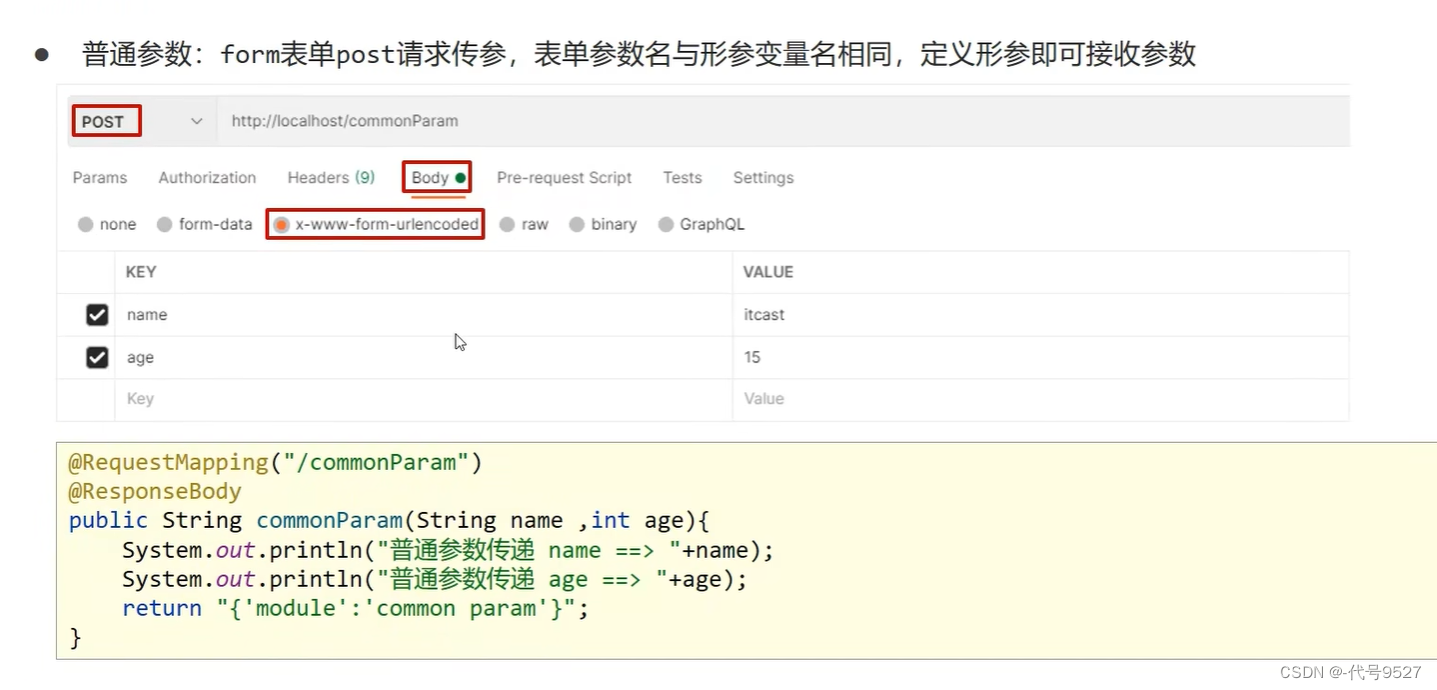
Task: Open the Headers (9) tab
Action: coord(331,178)
